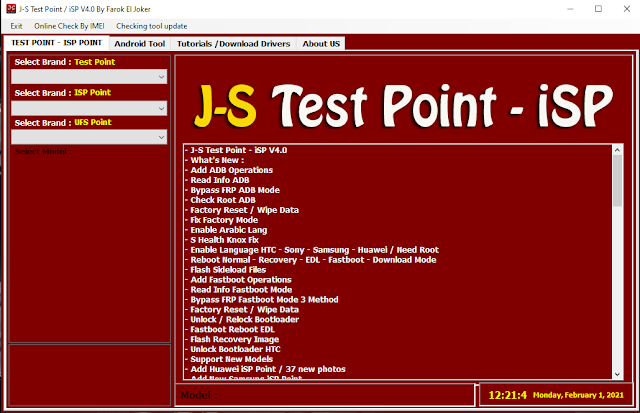
Task: Select 'Fastboot Reboot EDL' line
Action: [x=232, y=329]
